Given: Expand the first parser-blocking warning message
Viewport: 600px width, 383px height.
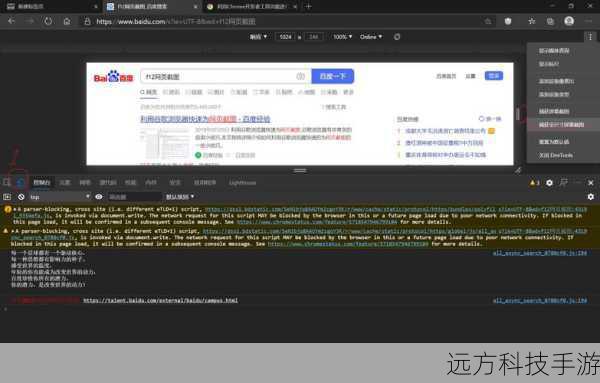Looking at the screenshot, I should 15,209.
